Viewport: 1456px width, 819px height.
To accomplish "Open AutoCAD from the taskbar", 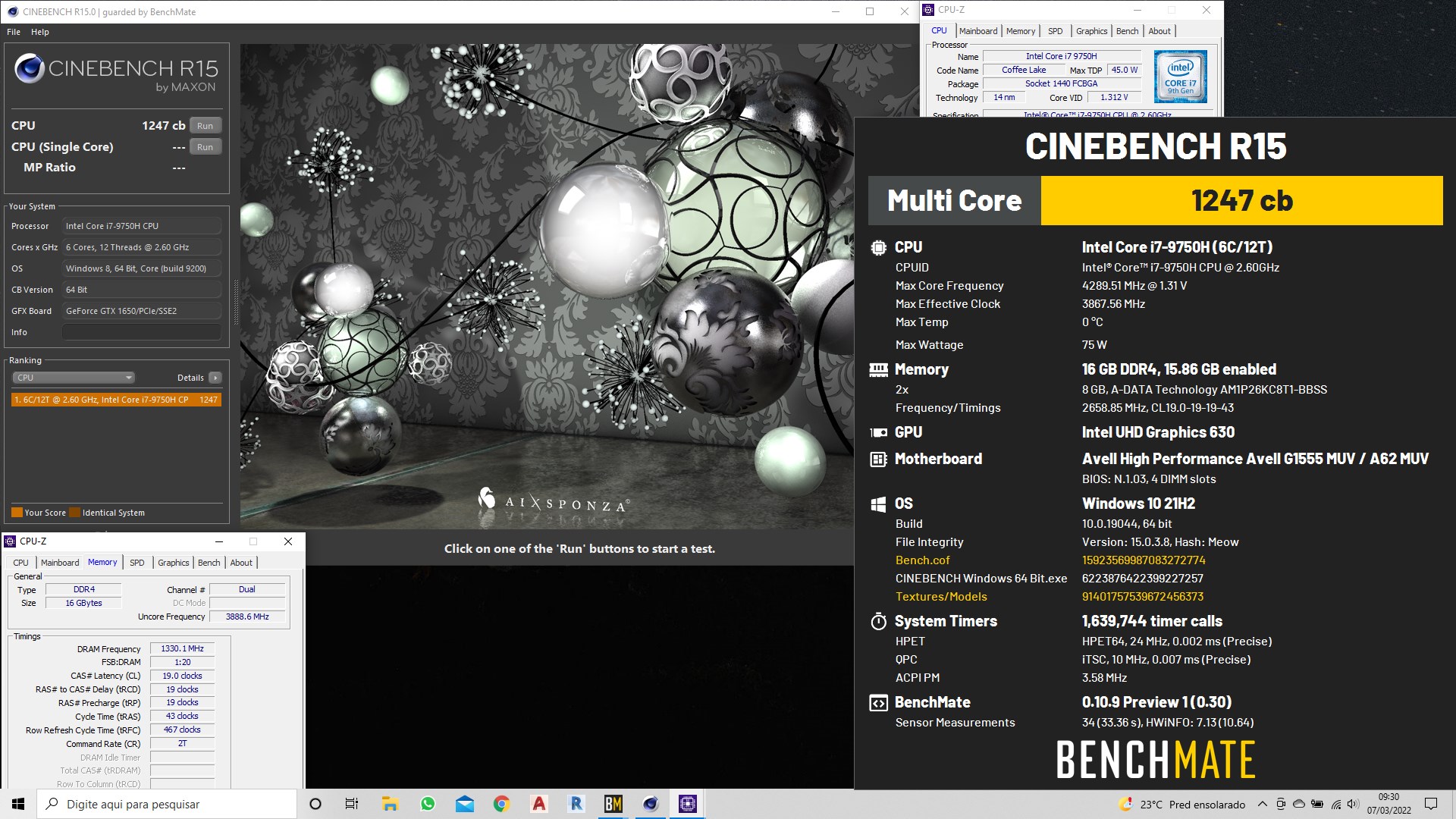I will [x=539, y=804].
